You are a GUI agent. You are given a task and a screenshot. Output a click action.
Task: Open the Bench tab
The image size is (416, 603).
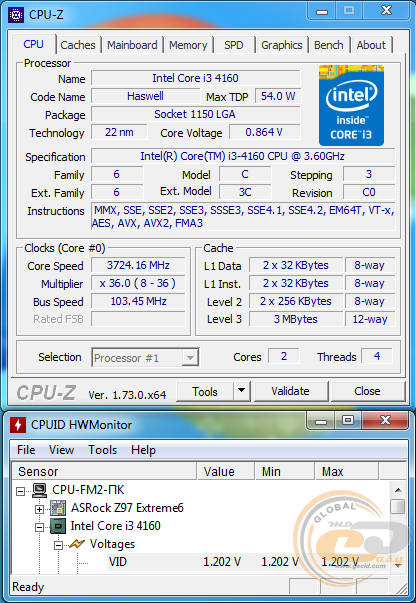[x=328, y=45]
